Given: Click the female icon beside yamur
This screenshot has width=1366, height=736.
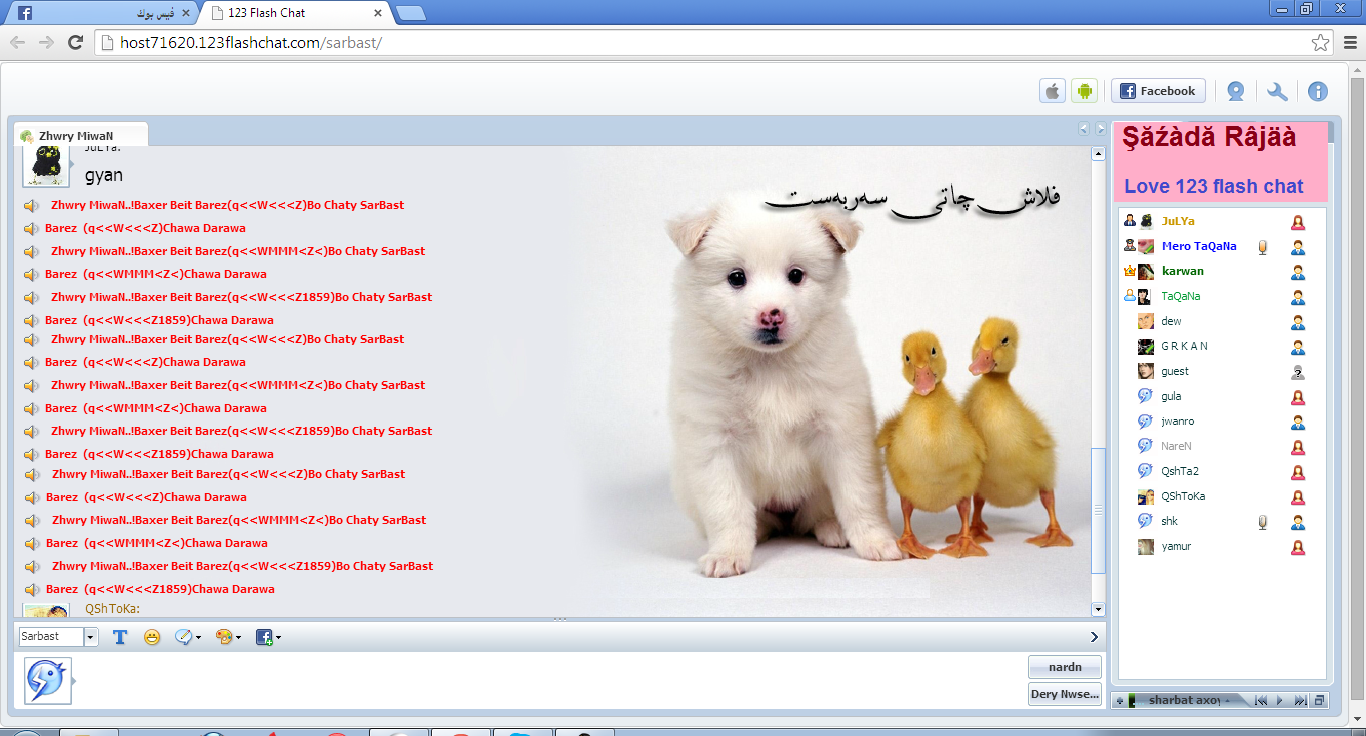Looking at the screenshot, I should 1298,547.
